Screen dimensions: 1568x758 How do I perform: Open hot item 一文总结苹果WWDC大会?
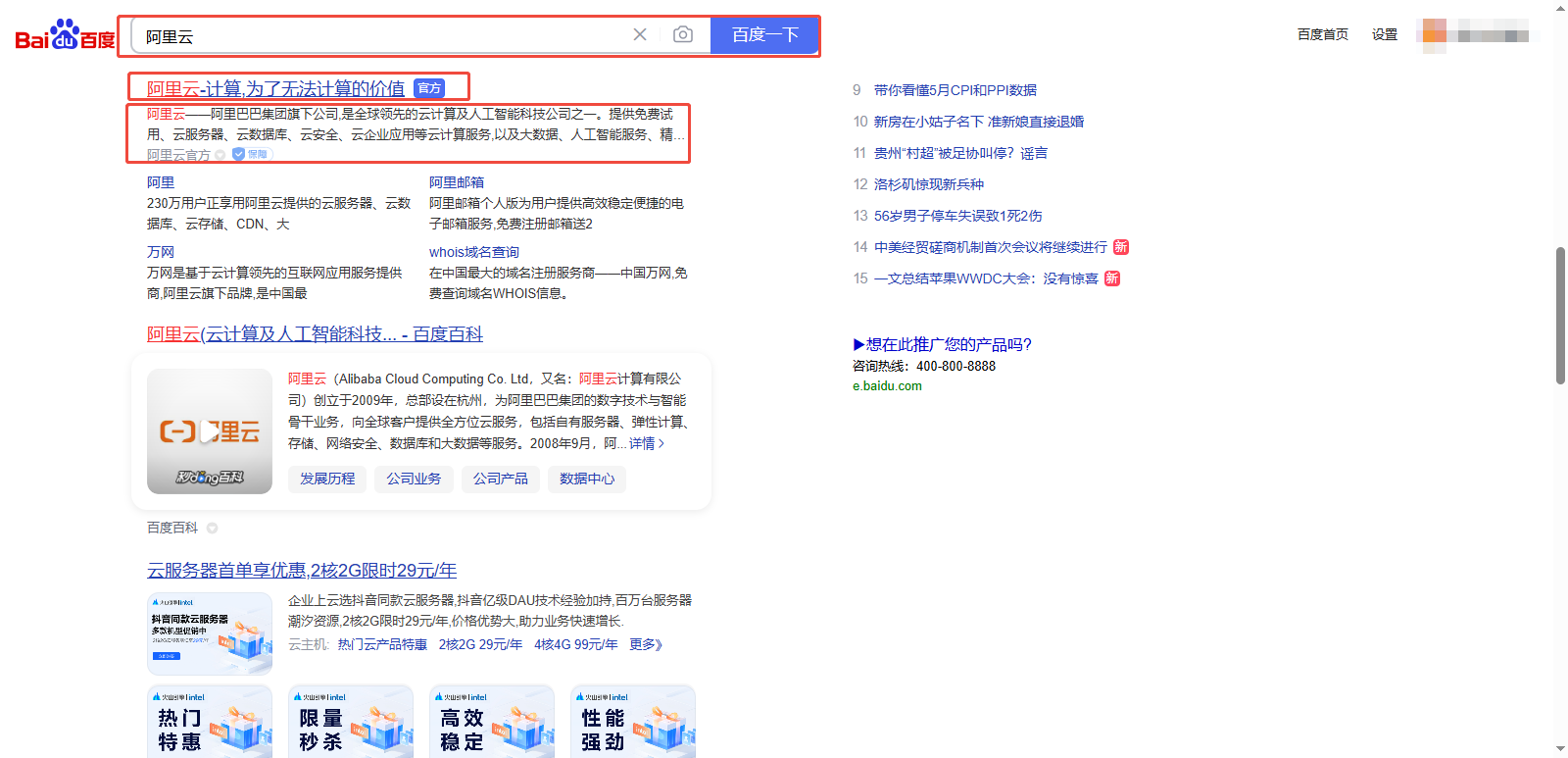986,278
